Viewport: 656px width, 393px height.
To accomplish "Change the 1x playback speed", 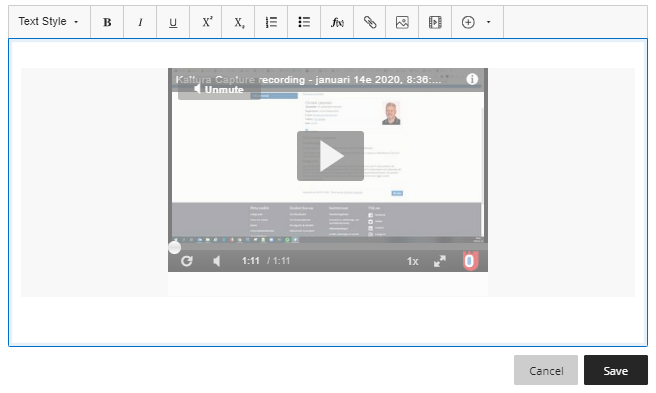I will pos(413,262).
